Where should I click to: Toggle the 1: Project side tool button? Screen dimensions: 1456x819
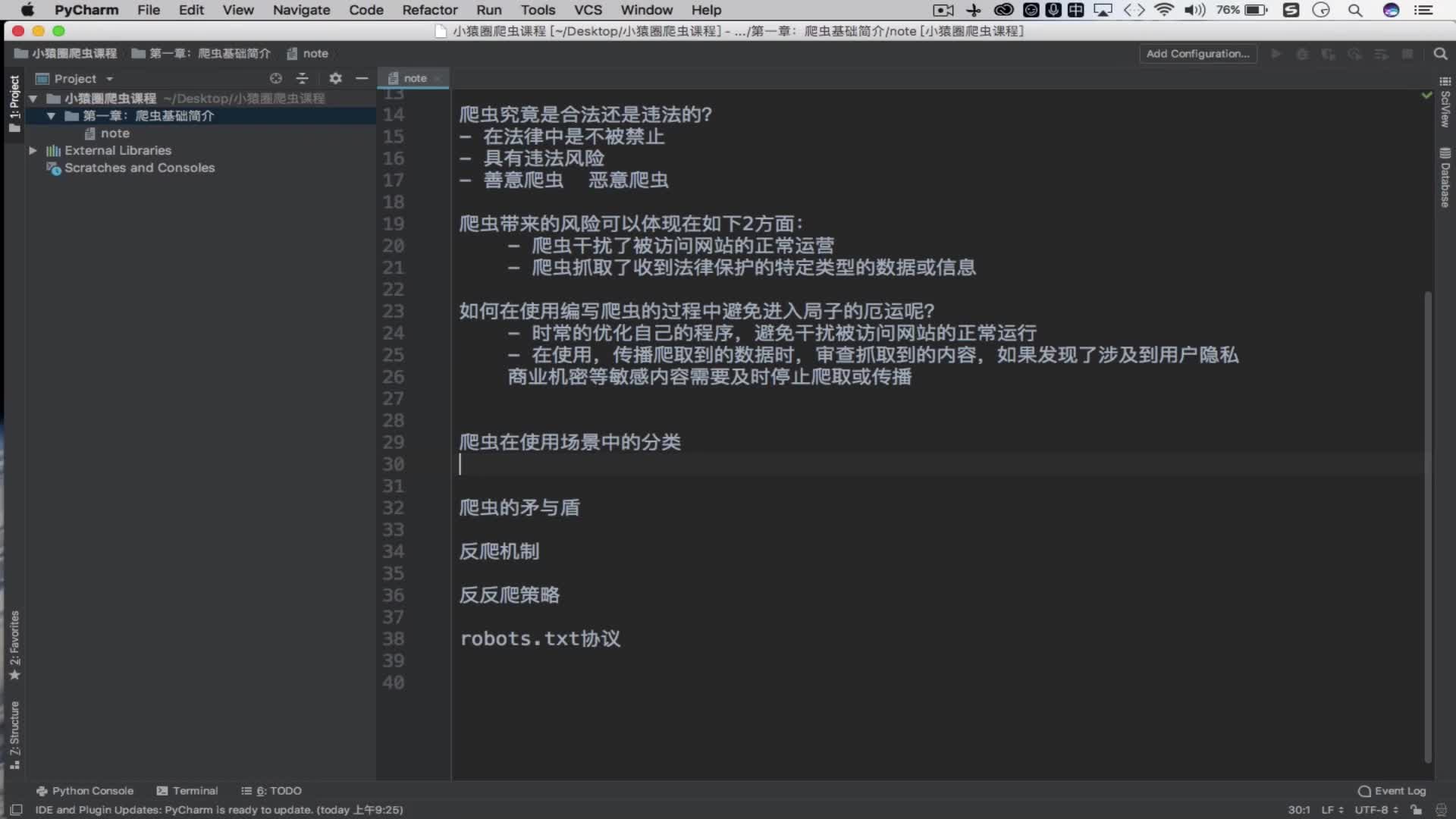click(x=14, y=103)
